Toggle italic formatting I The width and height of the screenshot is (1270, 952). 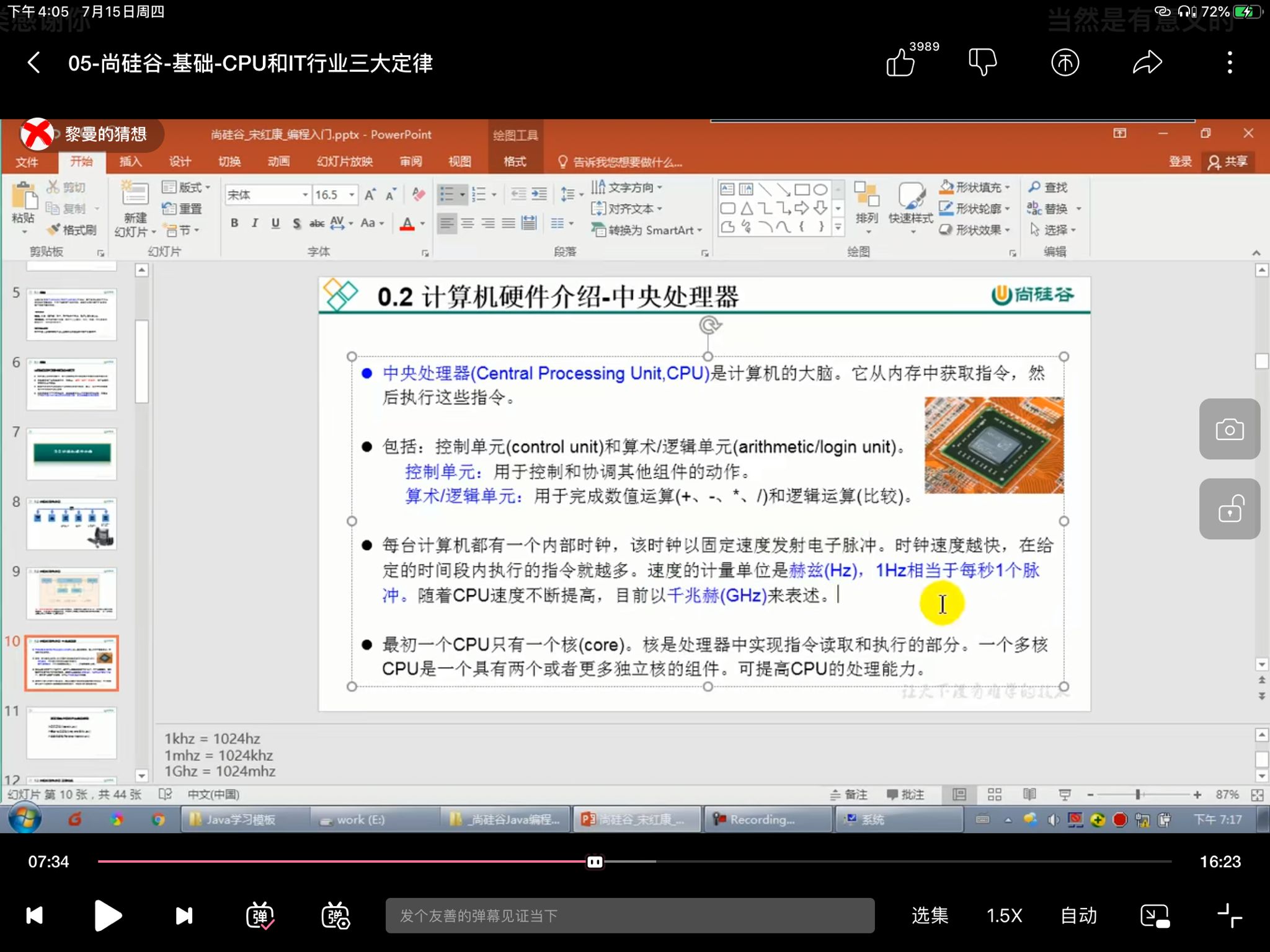pos(255,223)
